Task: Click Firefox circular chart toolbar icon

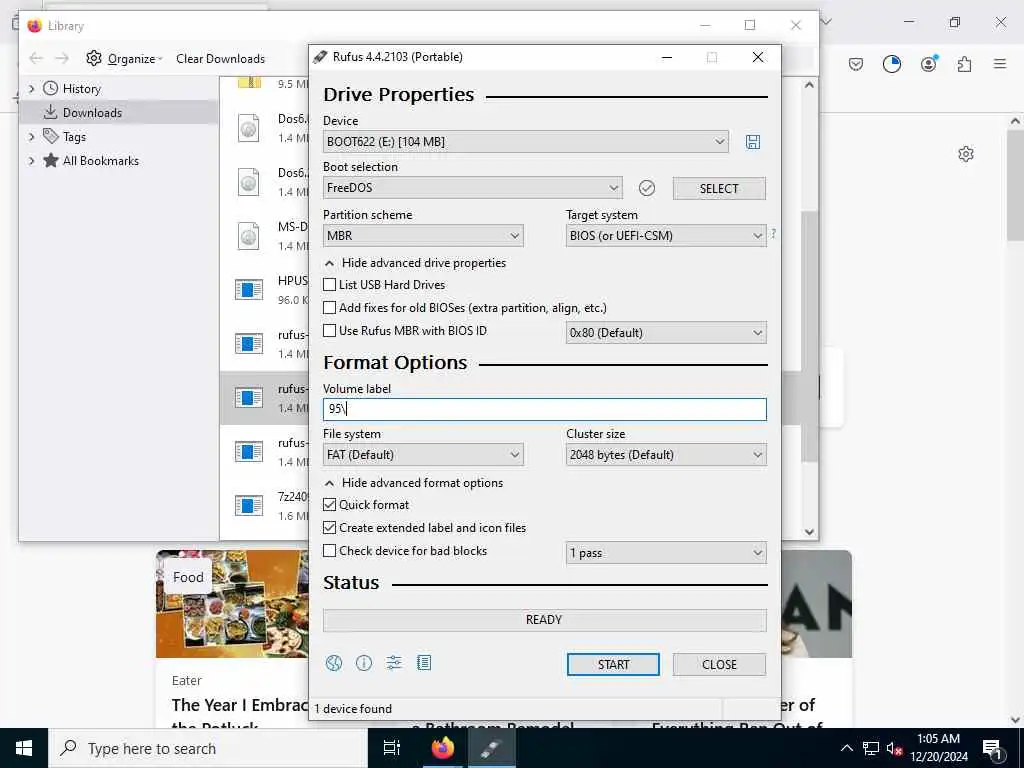Action: [891, 64]
